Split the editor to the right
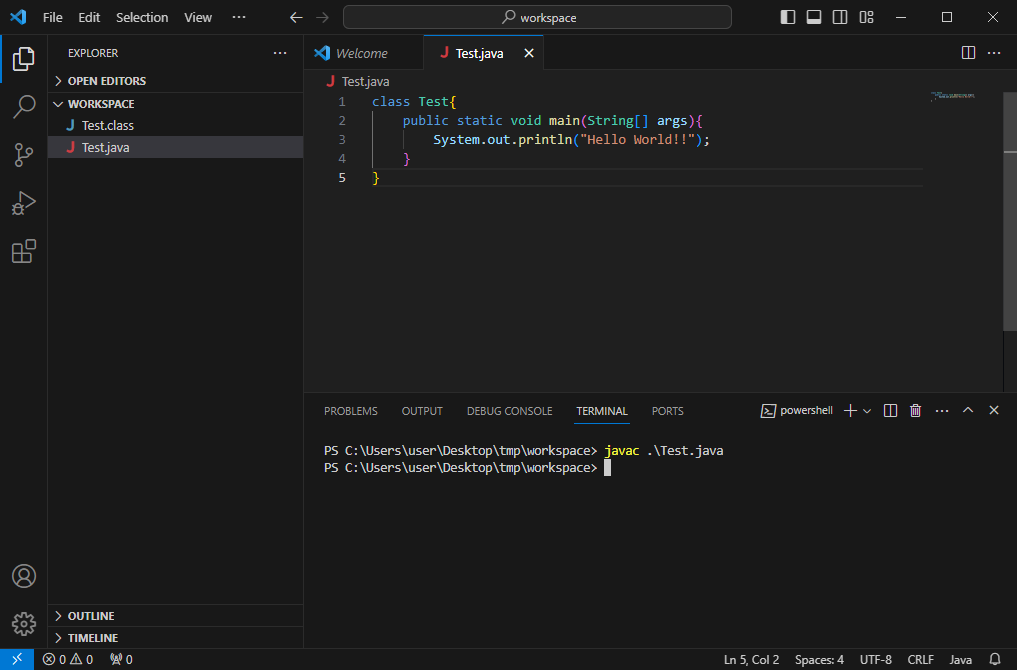The width and height of the screenshot is (1017, 670). coord(968,53)
